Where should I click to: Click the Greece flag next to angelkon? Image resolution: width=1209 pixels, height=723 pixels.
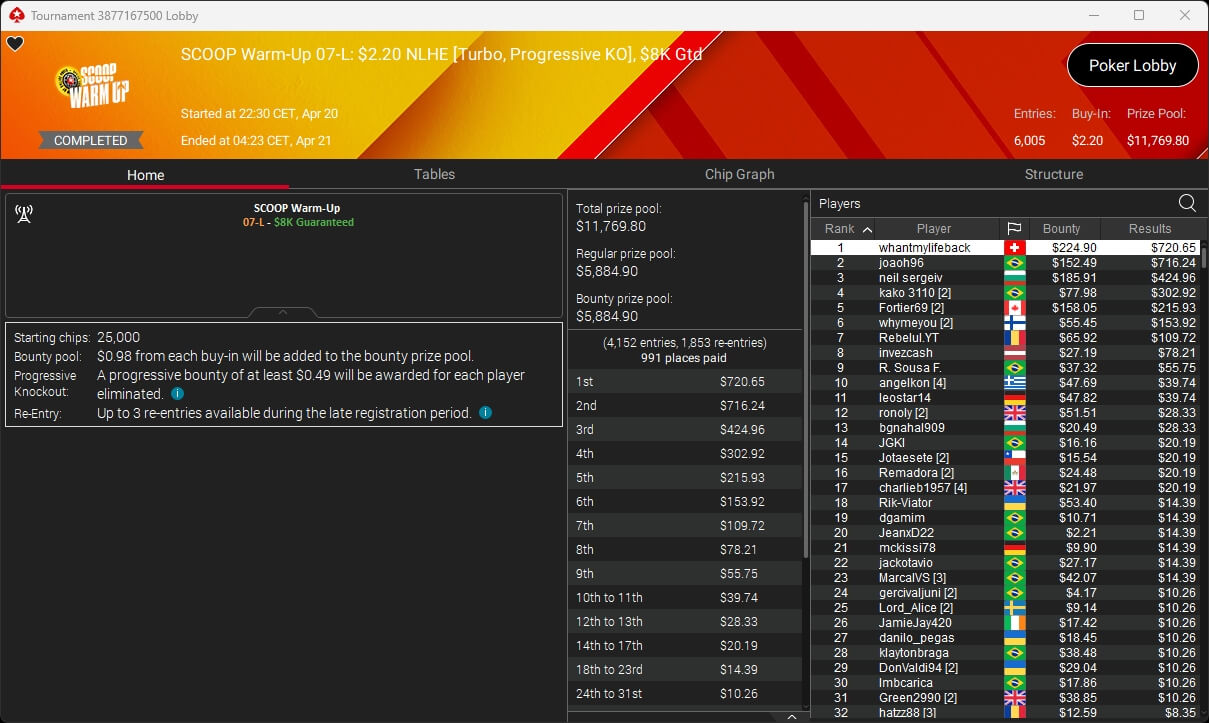1015,383
